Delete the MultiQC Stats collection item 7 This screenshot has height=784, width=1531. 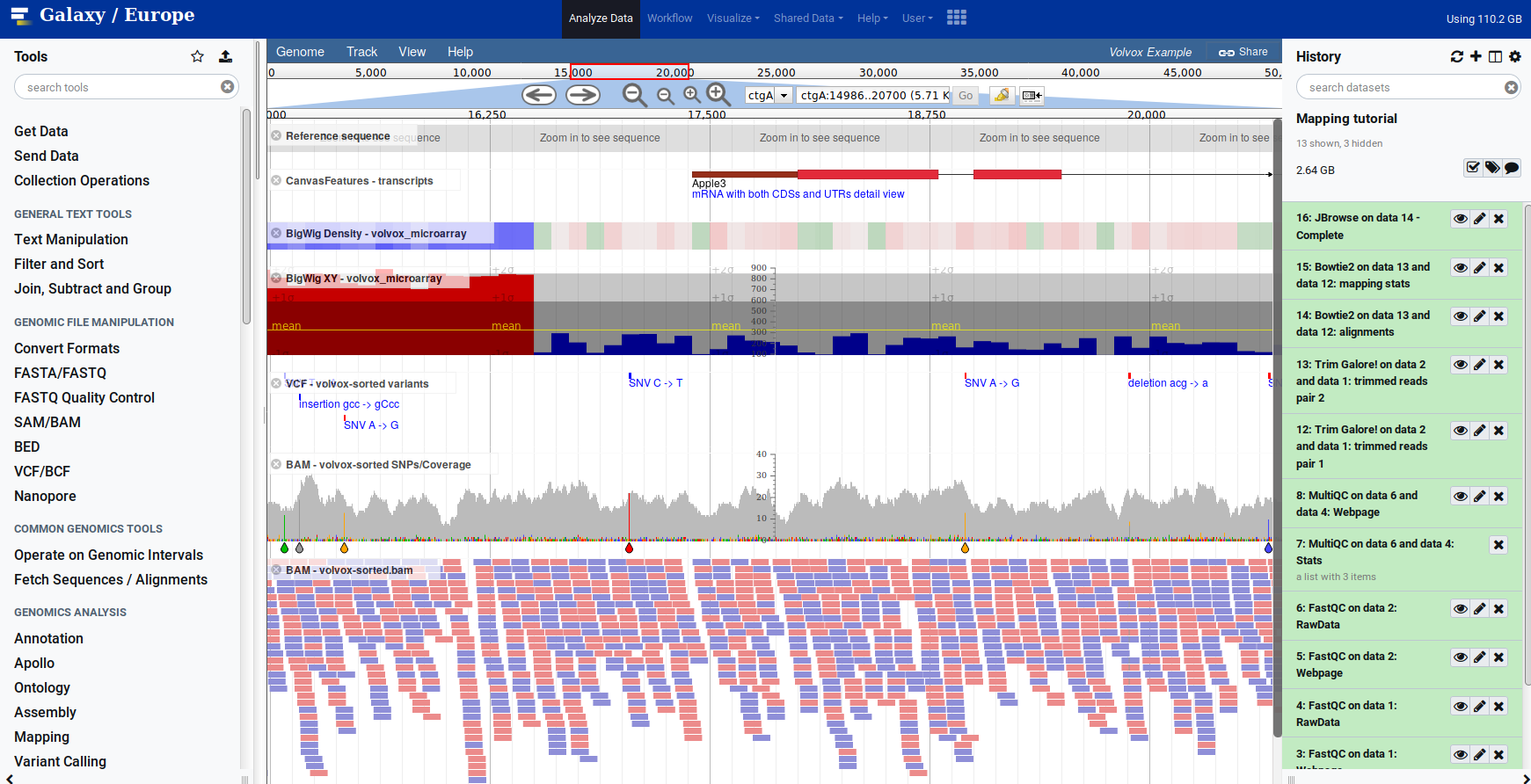coord(1499,545)
